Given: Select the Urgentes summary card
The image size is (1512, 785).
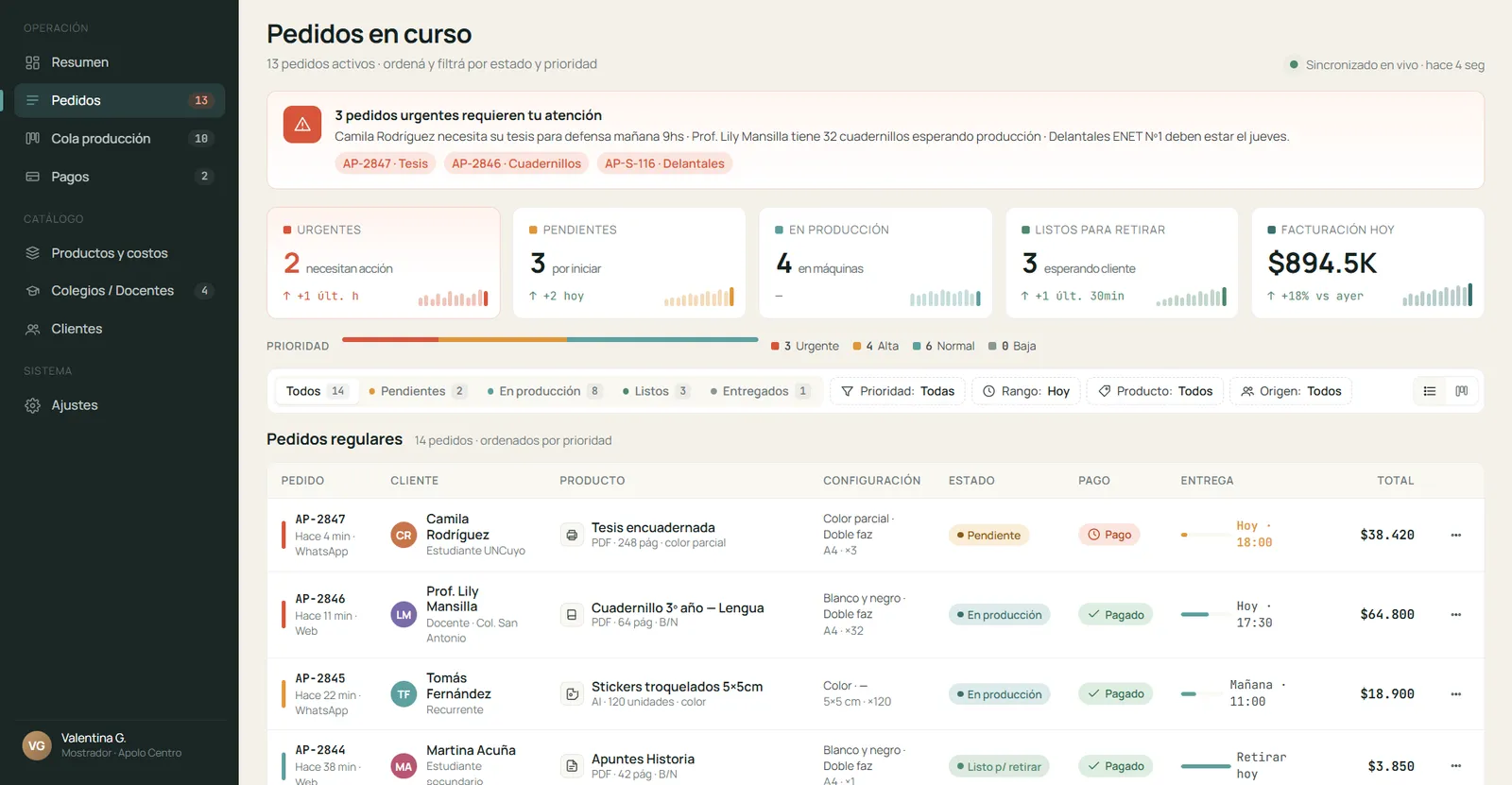Looking at the screenshot, I should tap(384, 263).
